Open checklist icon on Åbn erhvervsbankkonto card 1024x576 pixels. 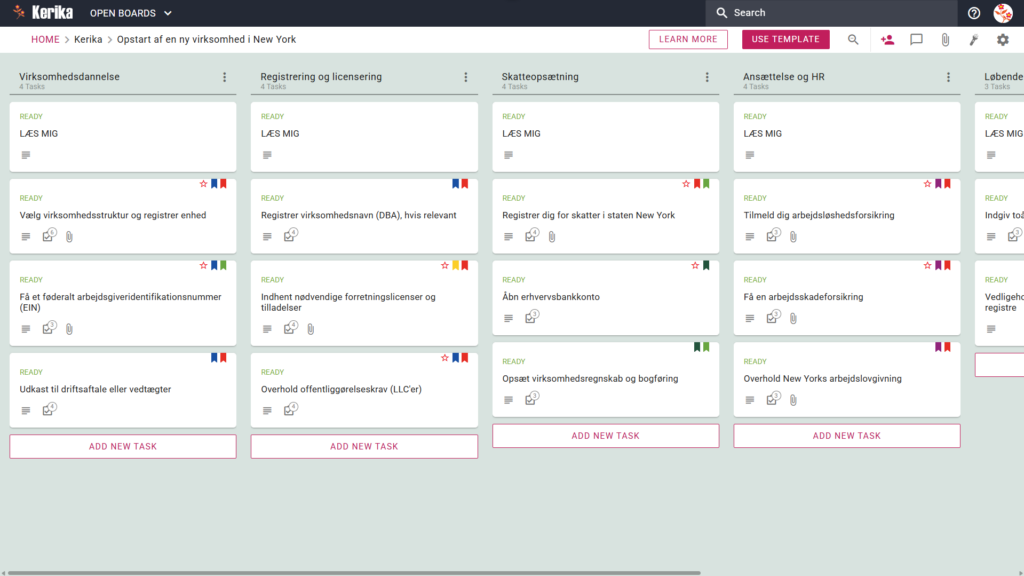531,317
